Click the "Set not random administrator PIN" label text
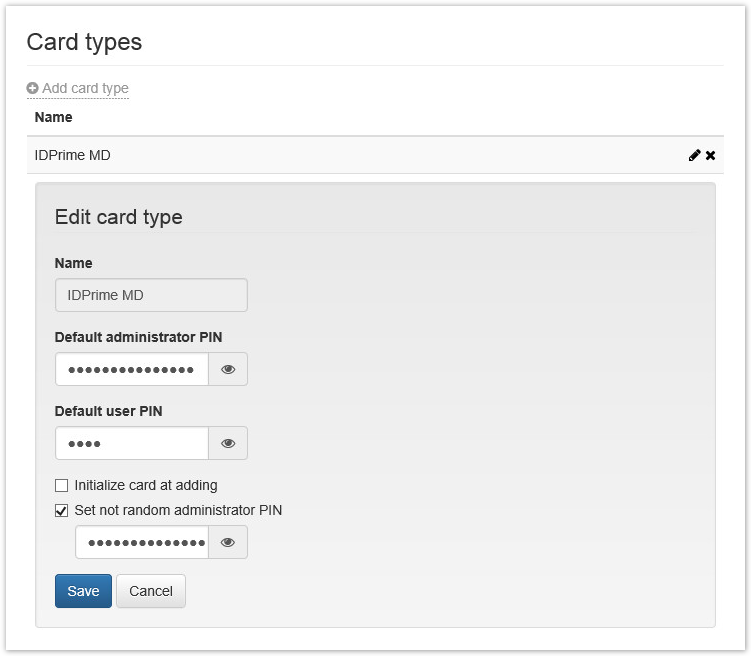The height and width of the screenshot is (656, 751). pos(178,510)
